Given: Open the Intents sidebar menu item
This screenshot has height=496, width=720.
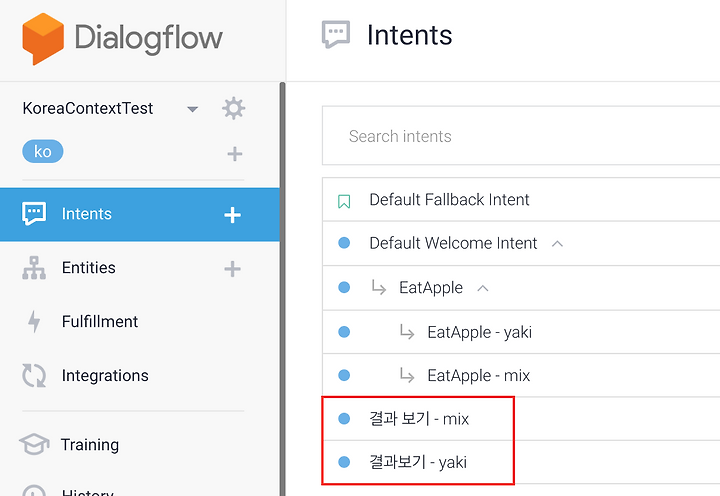Looking at the screenshot, I should [x=140, y=214].
